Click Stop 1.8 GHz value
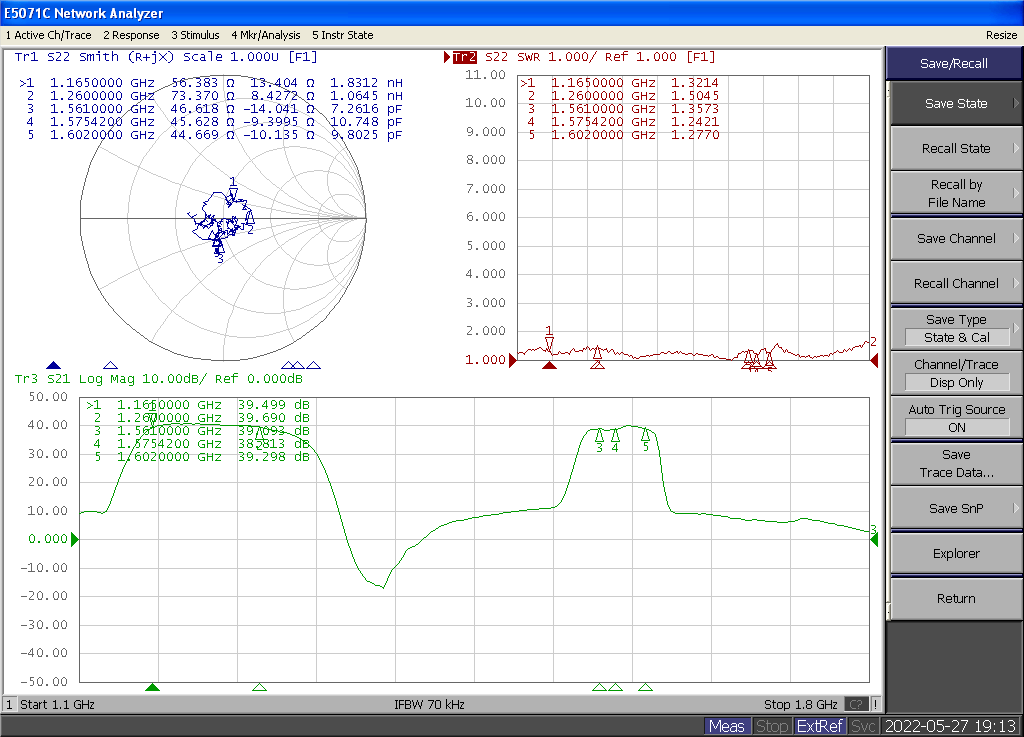Screen dimensions: 1024x737 click(x=801, y=704)
